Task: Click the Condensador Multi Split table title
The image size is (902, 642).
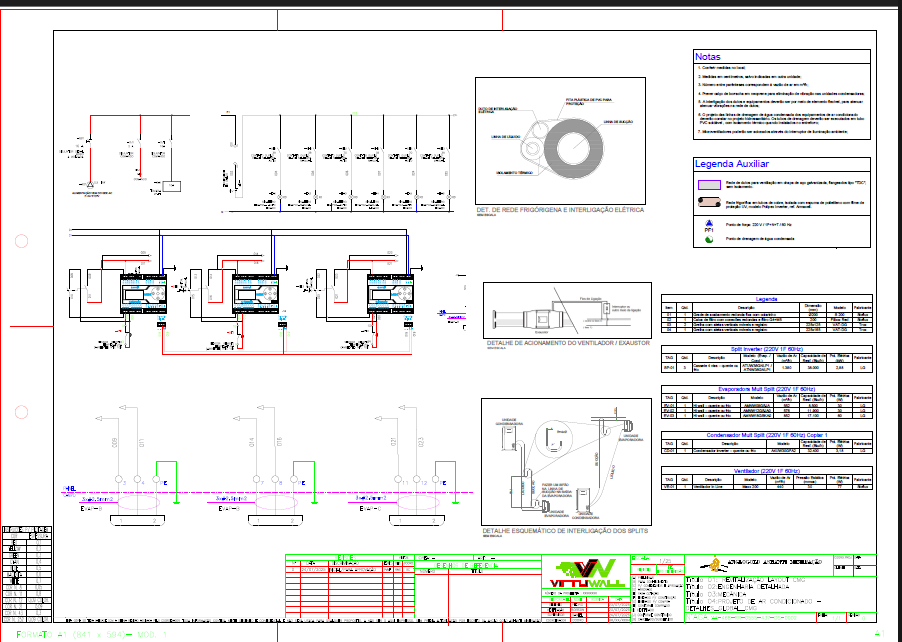Action: [x=766, y=435]
